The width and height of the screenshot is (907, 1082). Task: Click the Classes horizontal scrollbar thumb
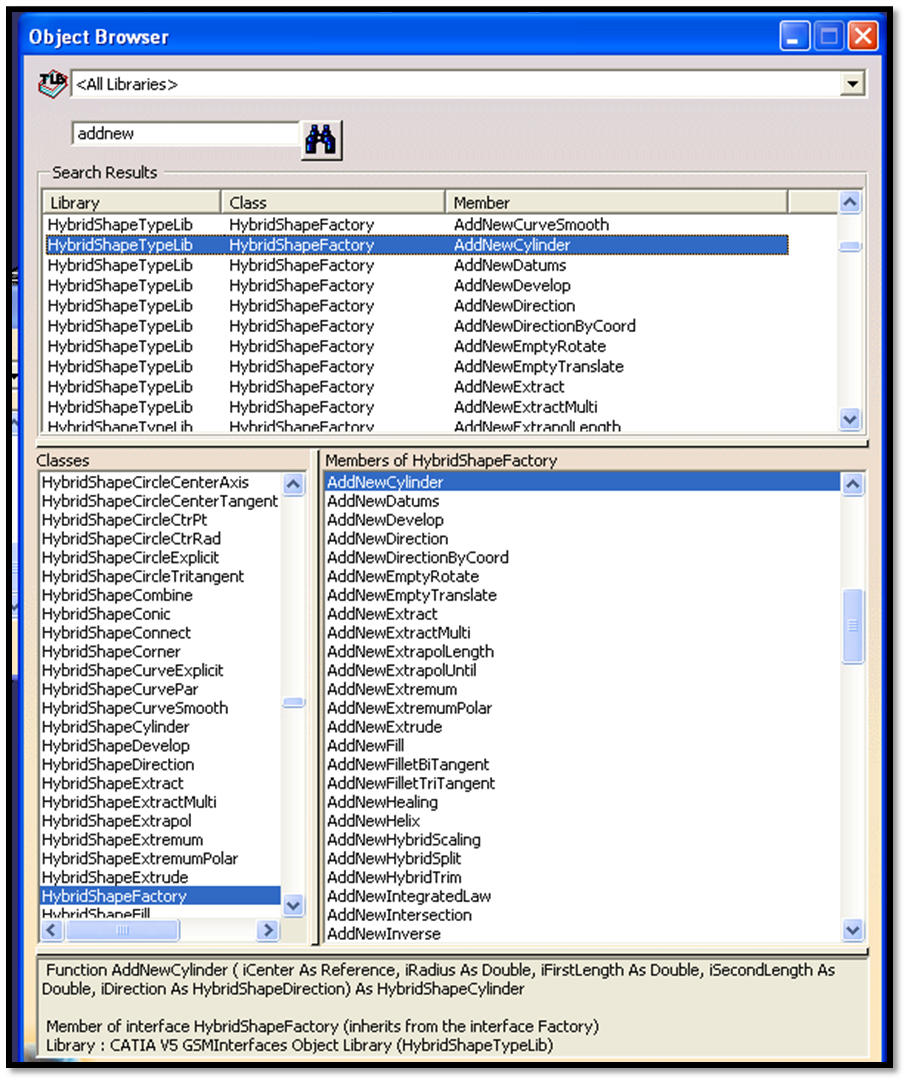coord(121,930)
